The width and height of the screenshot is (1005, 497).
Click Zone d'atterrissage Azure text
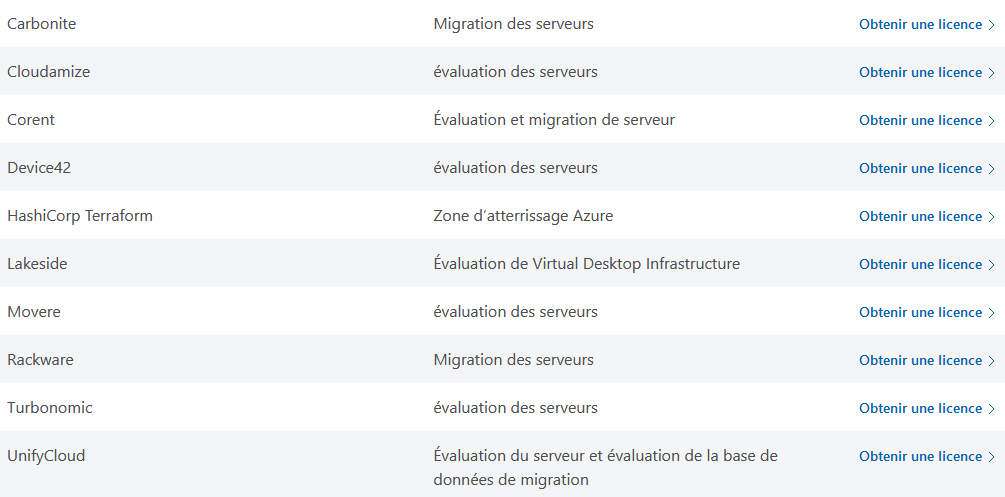point(523,216)
